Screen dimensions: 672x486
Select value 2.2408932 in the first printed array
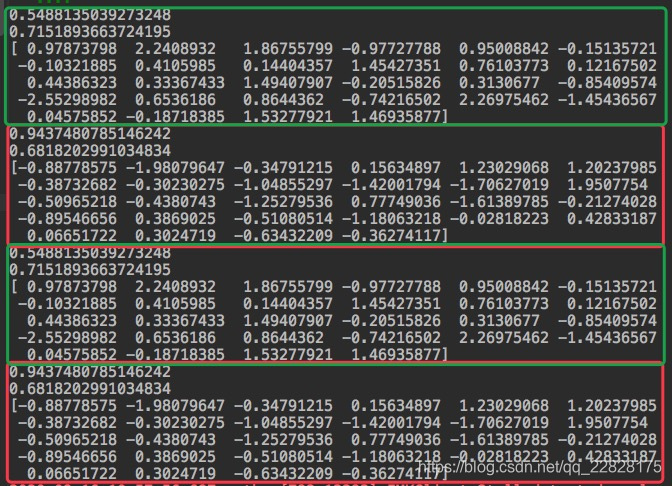pyautogui.click(x=175, y=48)
